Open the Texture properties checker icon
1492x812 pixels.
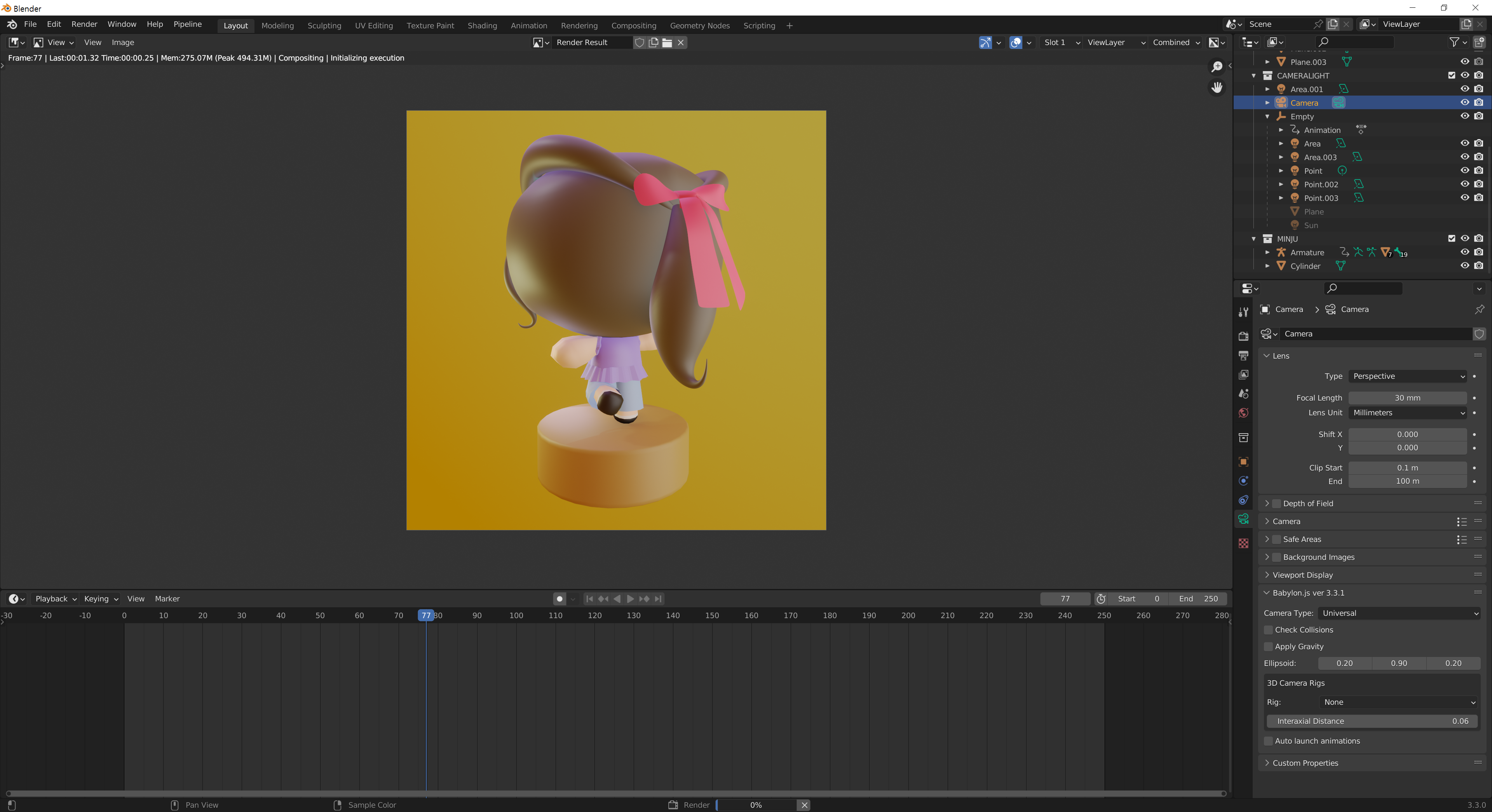click(x=1243, y=543)
